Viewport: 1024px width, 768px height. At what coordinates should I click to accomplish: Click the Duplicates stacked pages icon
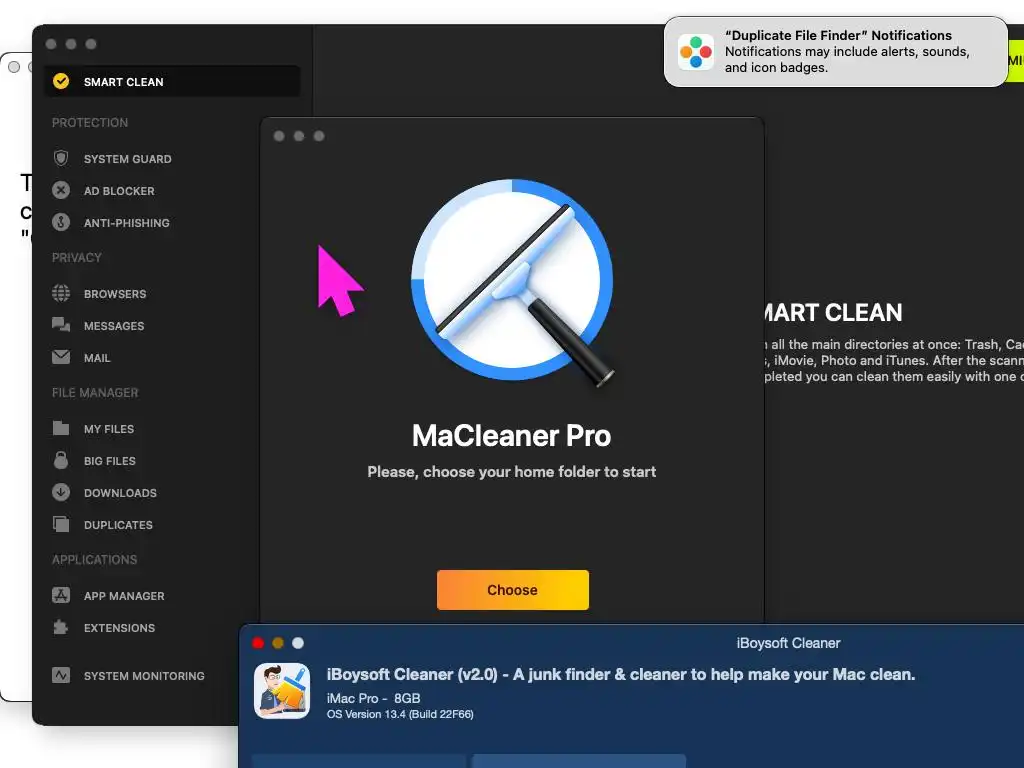61,524
